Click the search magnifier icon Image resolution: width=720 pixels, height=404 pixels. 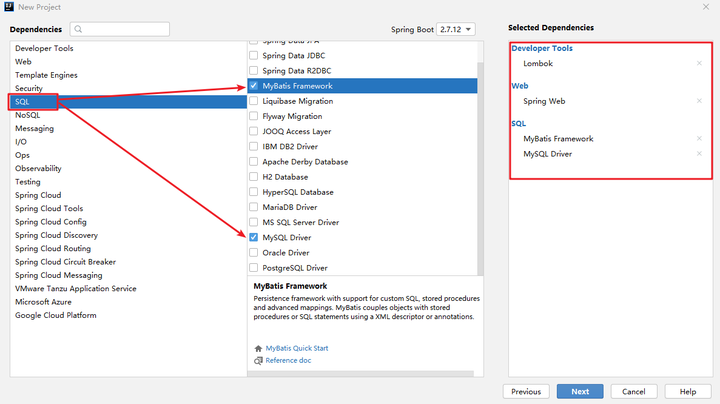point(79,29)
